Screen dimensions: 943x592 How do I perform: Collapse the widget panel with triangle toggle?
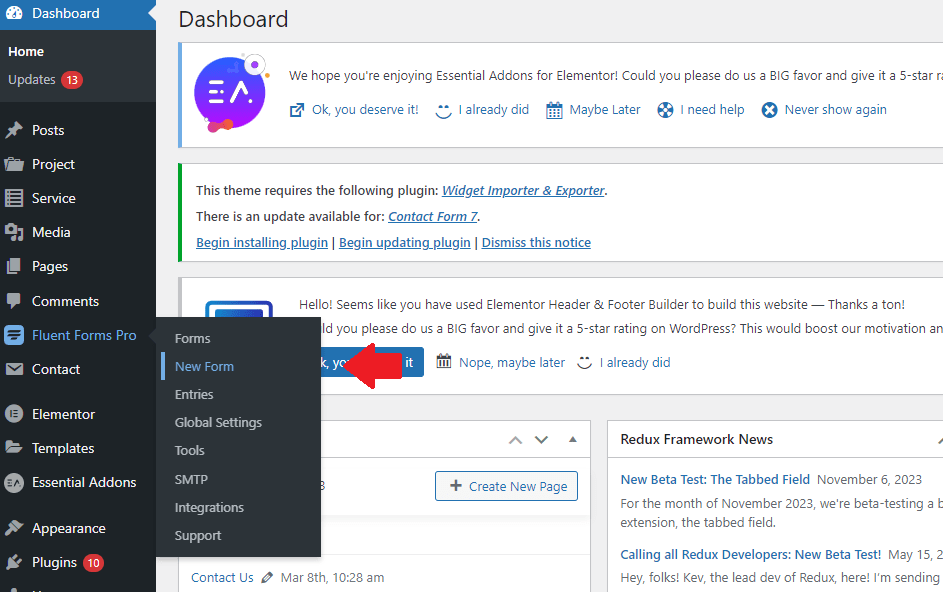573,439
